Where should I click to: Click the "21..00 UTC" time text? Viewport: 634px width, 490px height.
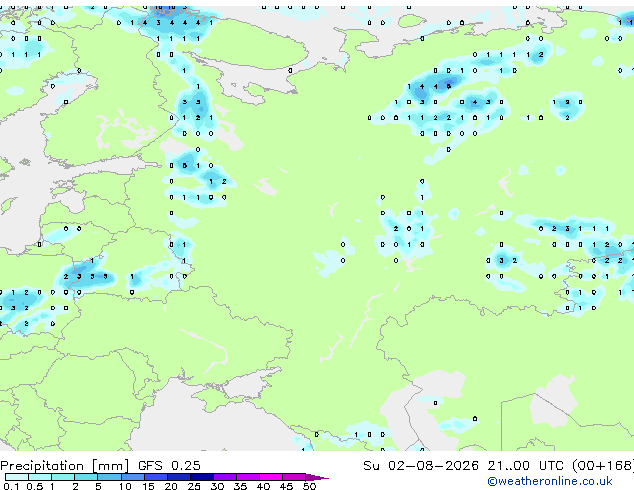click(x=525, y=466)
